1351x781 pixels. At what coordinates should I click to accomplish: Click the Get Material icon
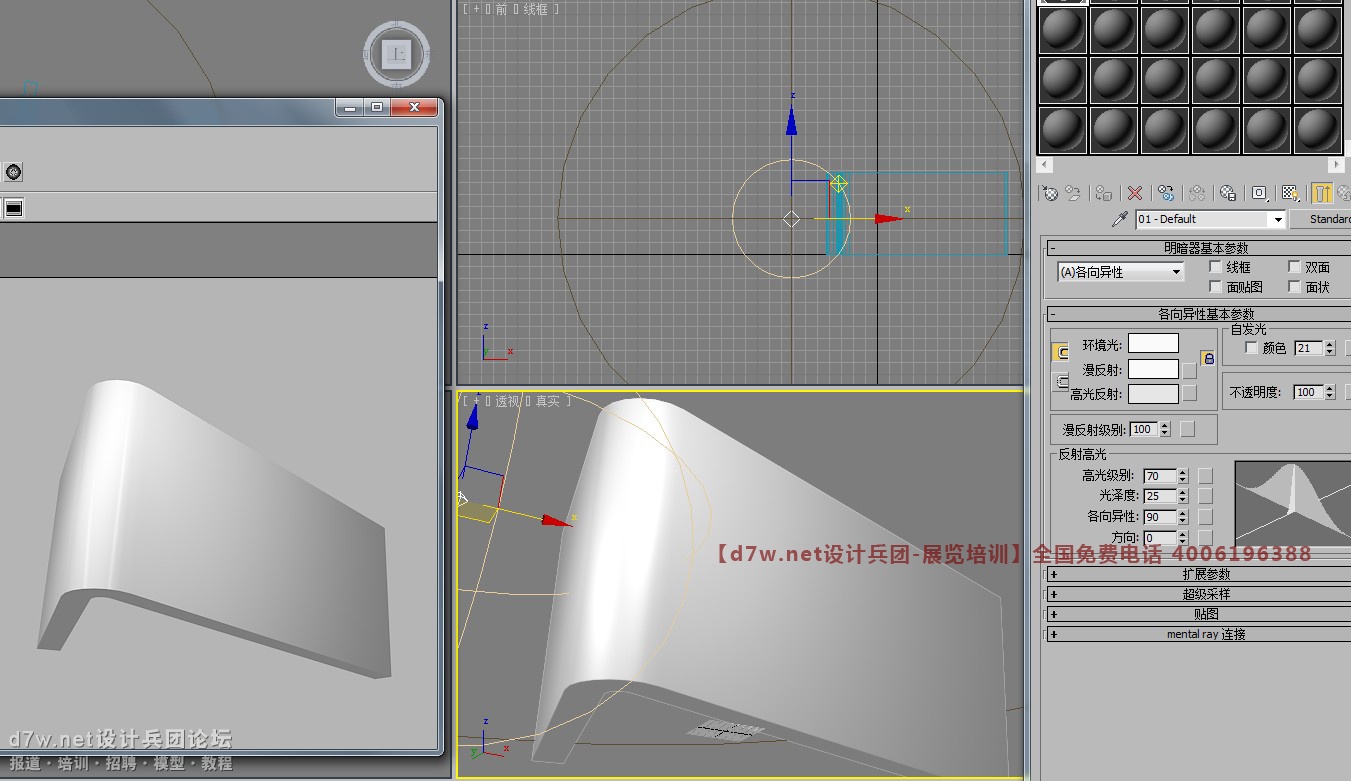(x=1049, y=193)
